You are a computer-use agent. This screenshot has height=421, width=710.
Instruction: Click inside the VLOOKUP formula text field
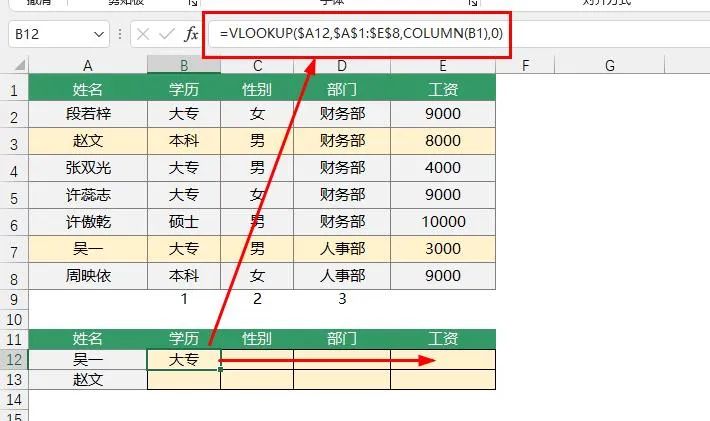pyautogui.click(x=361, y=33)
